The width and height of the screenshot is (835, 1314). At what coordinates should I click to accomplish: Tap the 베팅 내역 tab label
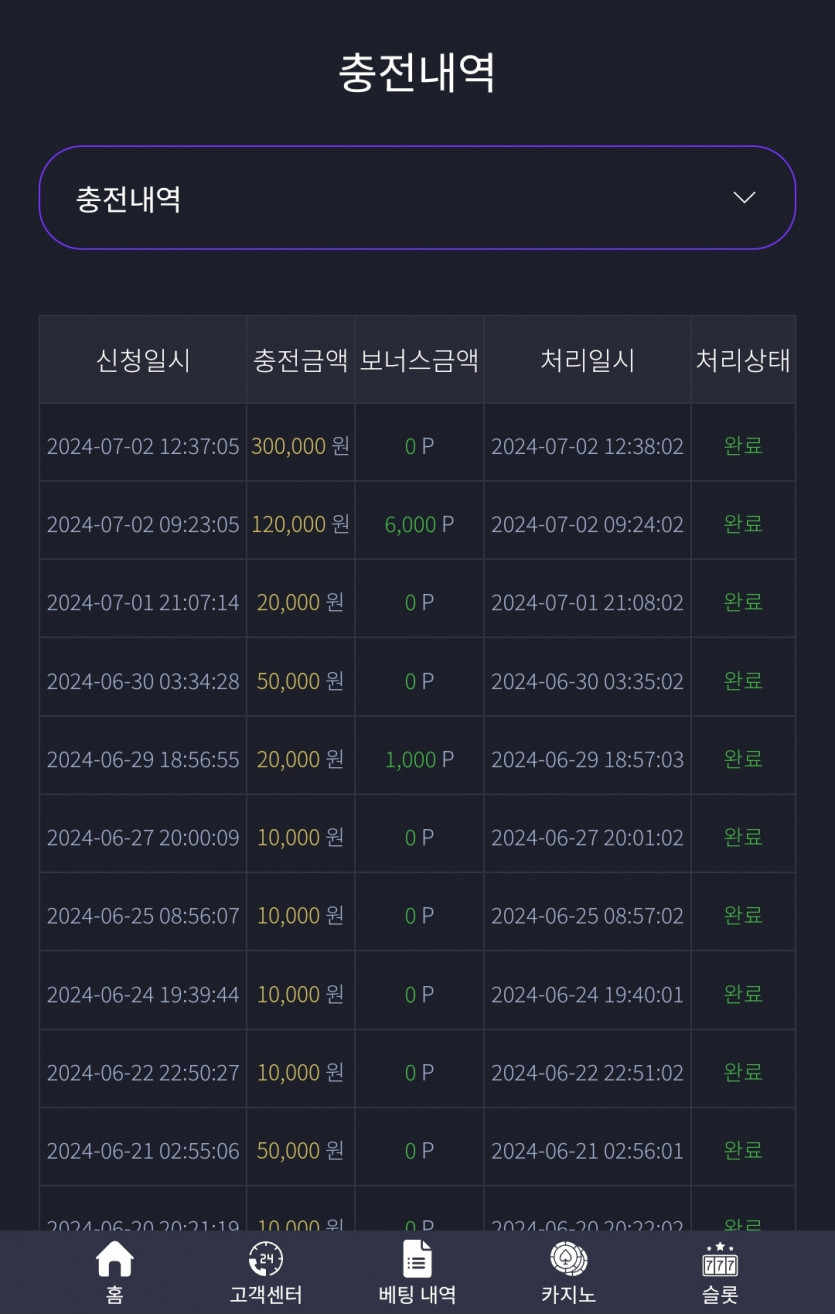pos(417,1295)
